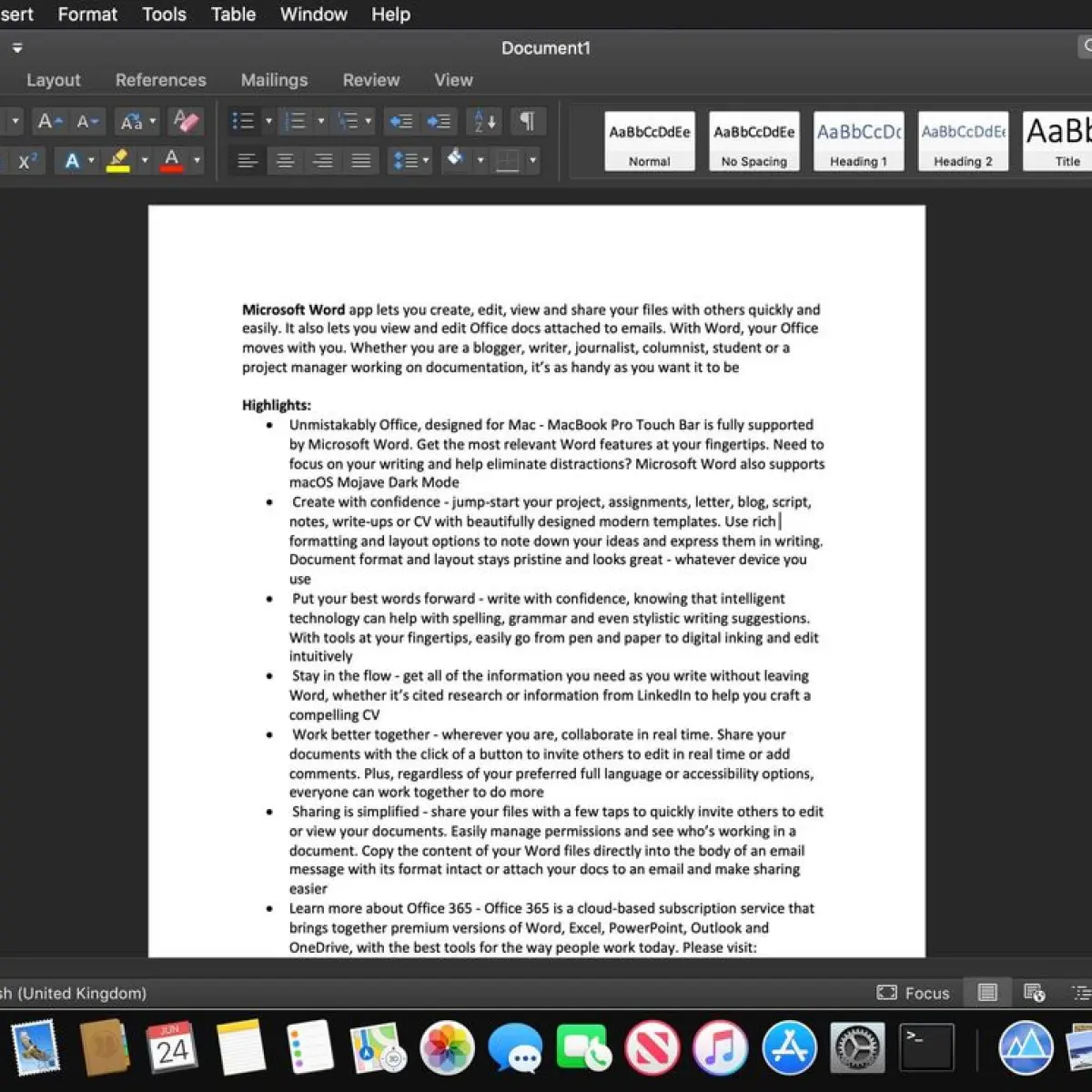The width and height of the screenshot is (1092, 1092).
Task: Center the text
Action: [x=285, y=161]
